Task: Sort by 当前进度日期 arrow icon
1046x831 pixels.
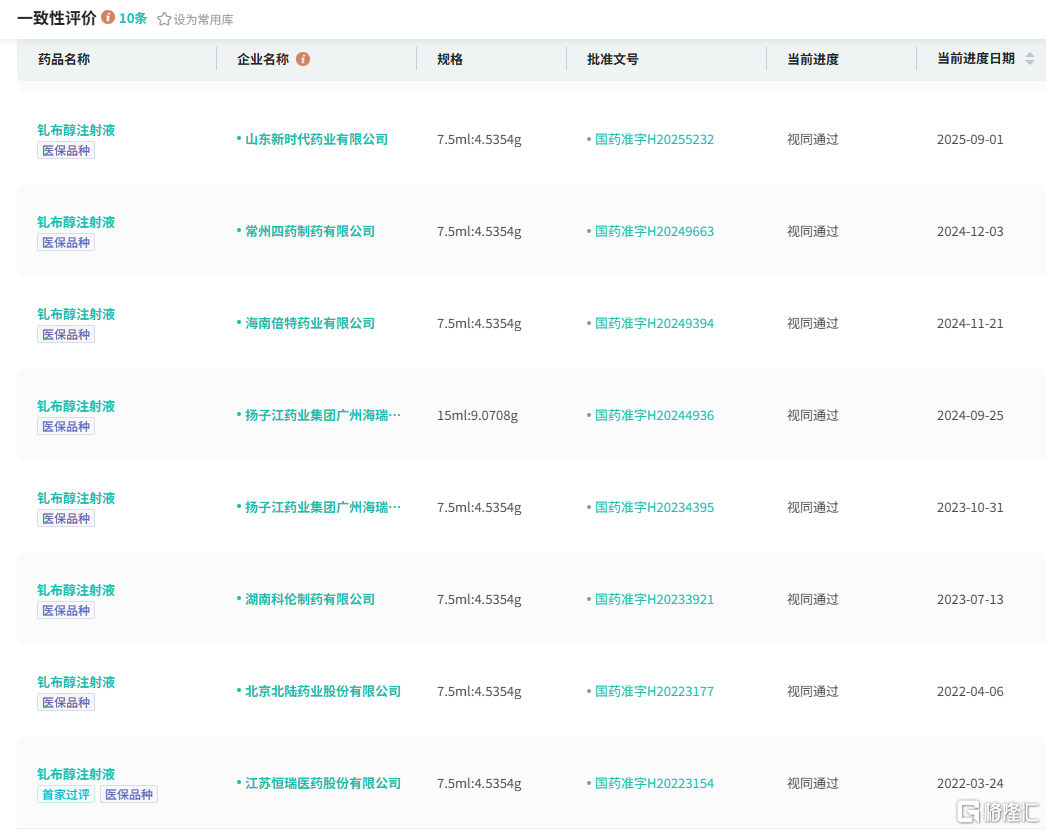Action: (x=1030, y=59)
